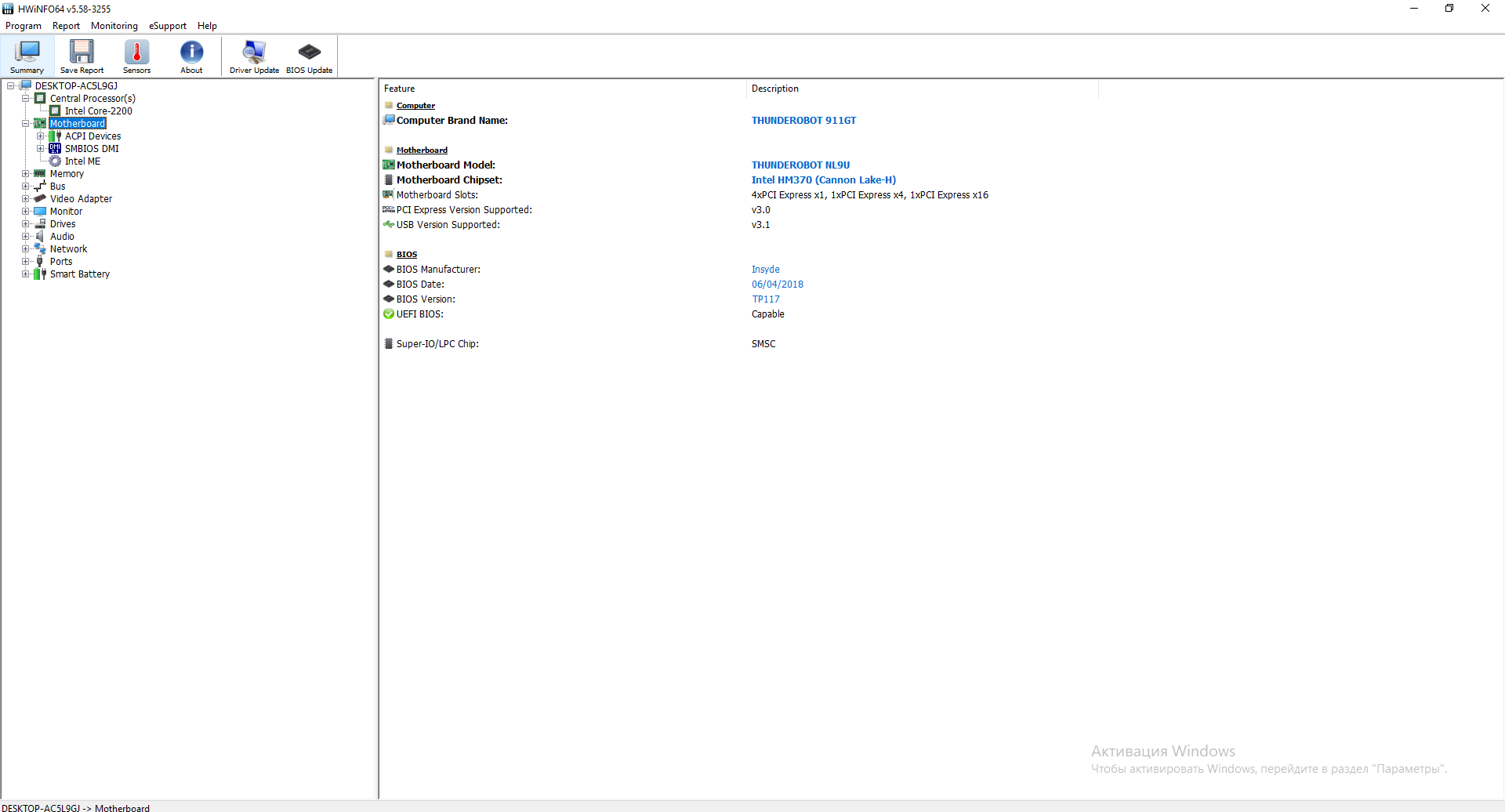Select the Memory tree node
Image resolution: width=1505 pixels, height=812 pixels.
[x=67, y=174]
